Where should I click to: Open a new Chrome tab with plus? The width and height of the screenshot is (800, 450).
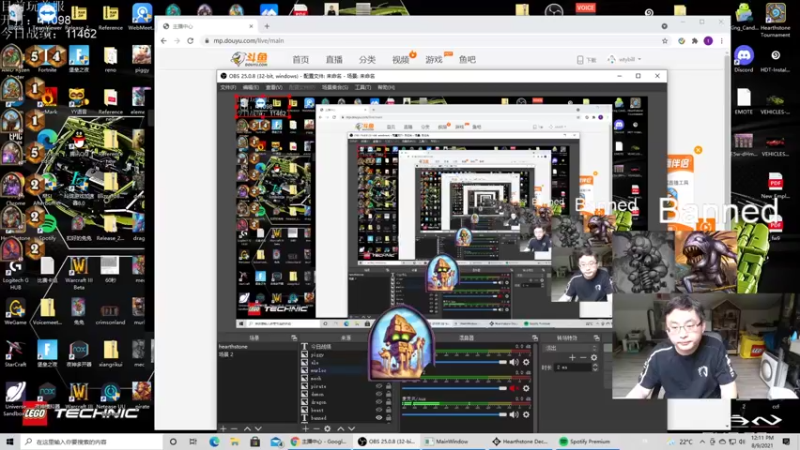267,26
